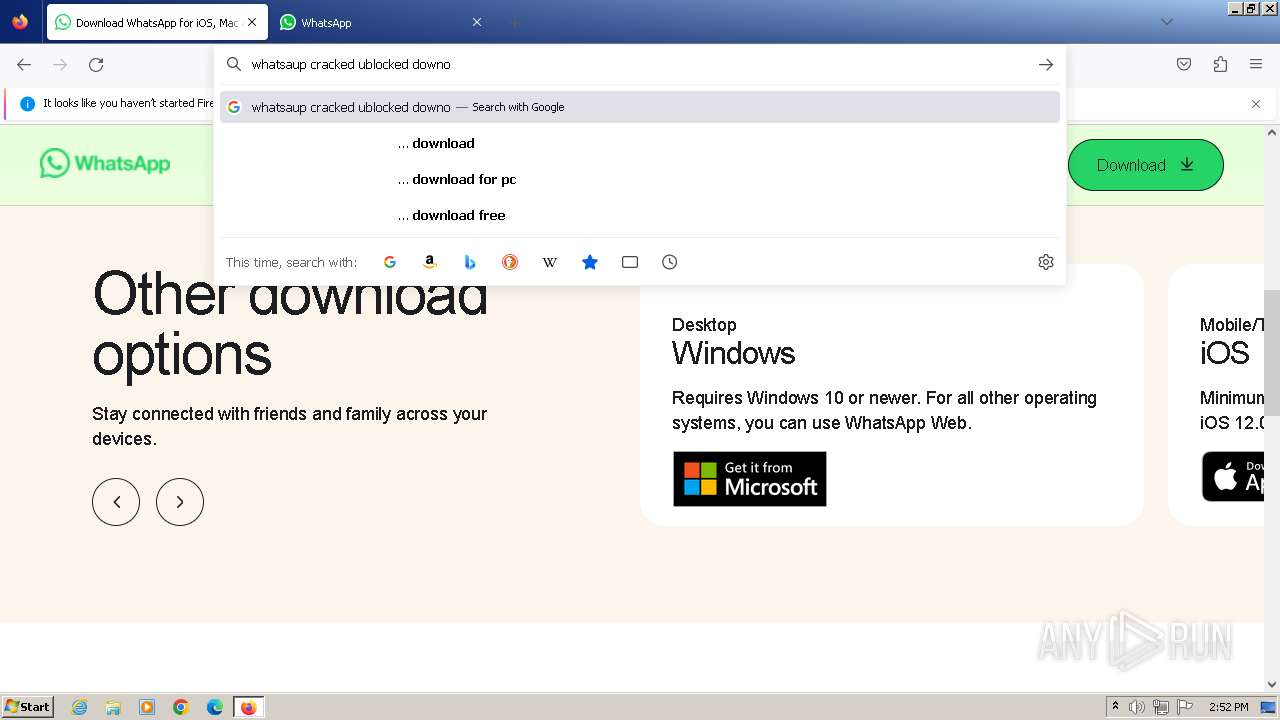Open Save to Pocket icon

pyautogui.click(x=1184, y=64)
